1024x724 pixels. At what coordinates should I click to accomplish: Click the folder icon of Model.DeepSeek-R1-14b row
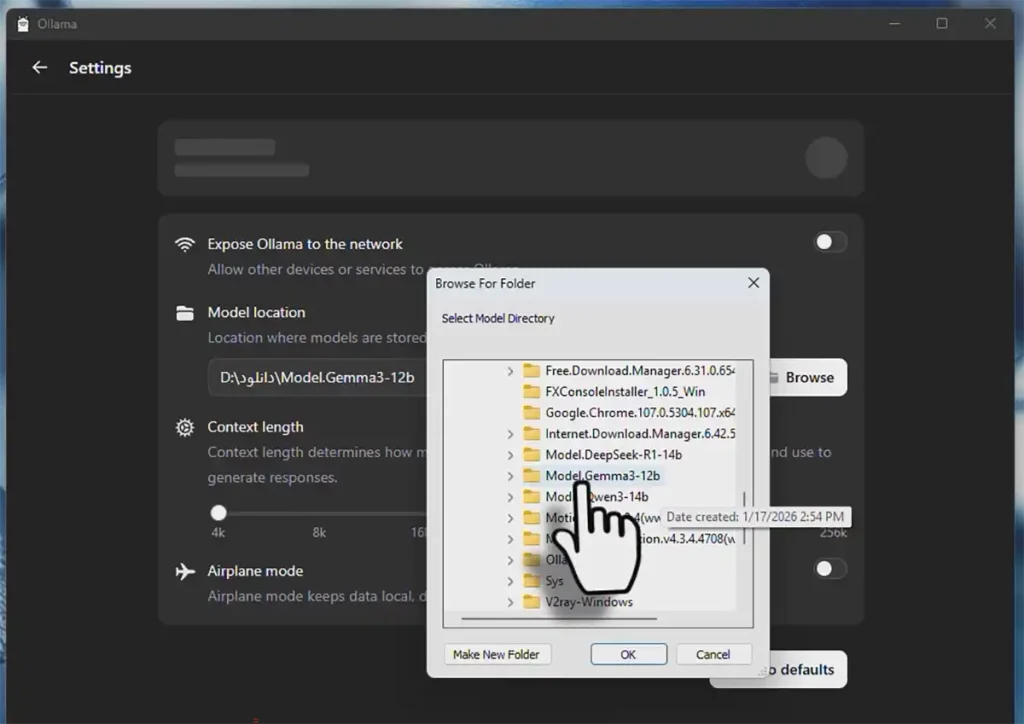click(532, 454)
